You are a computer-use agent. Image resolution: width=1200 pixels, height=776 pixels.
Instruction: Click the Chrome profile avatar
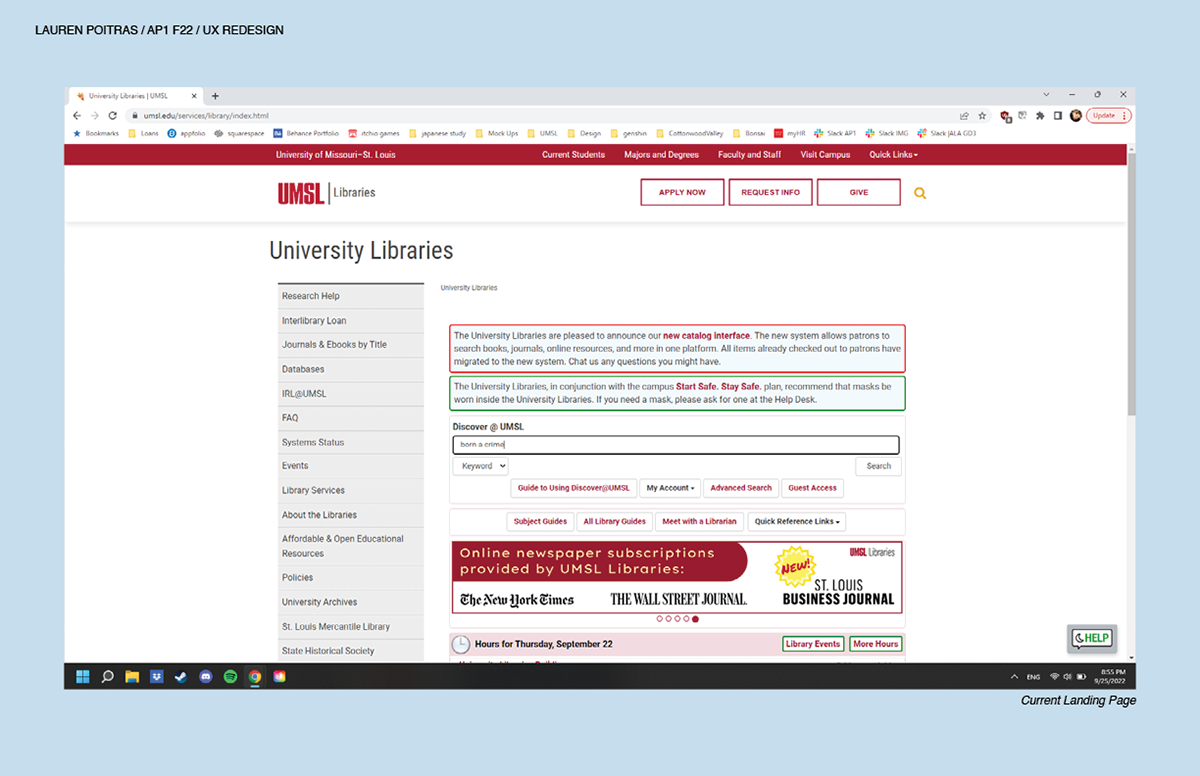[1076, 115]
